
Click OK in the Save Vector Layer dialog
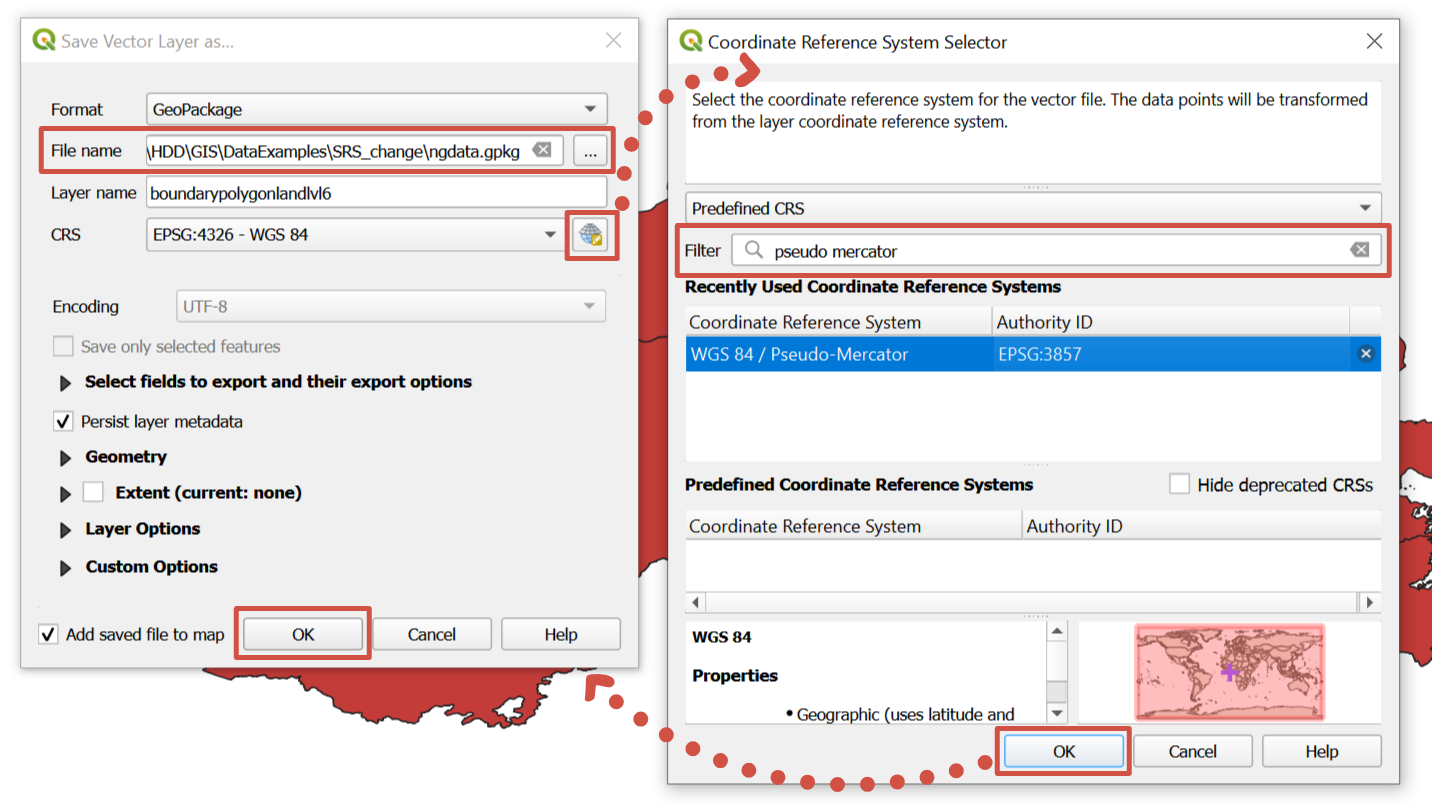click(x=302, y=633)
